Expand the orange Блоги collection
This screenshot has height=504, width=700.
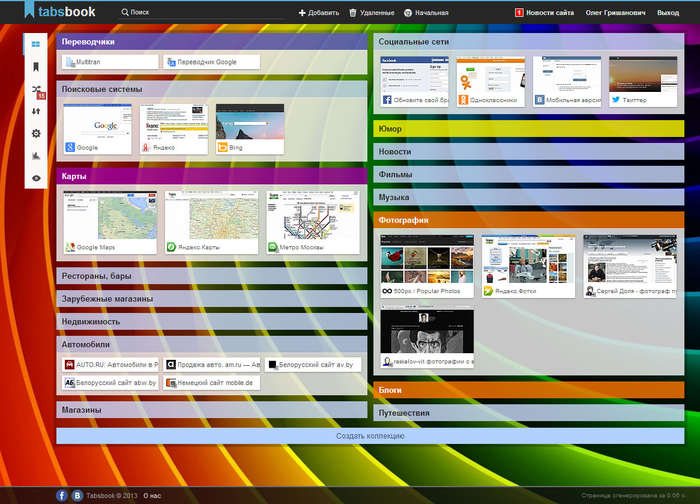click(x=529, y=390)
